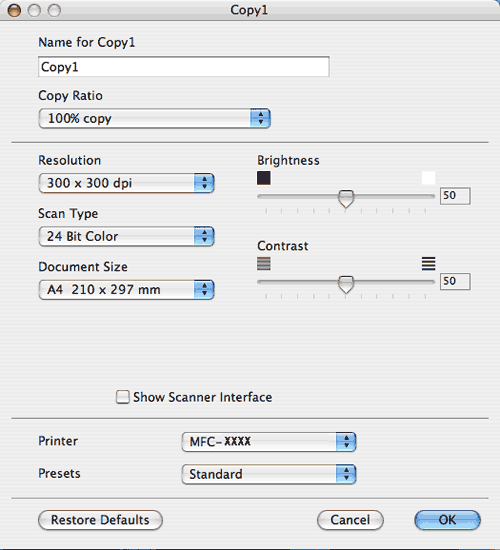Confirm settings with the OK button
500x550 pixels.
447,520
